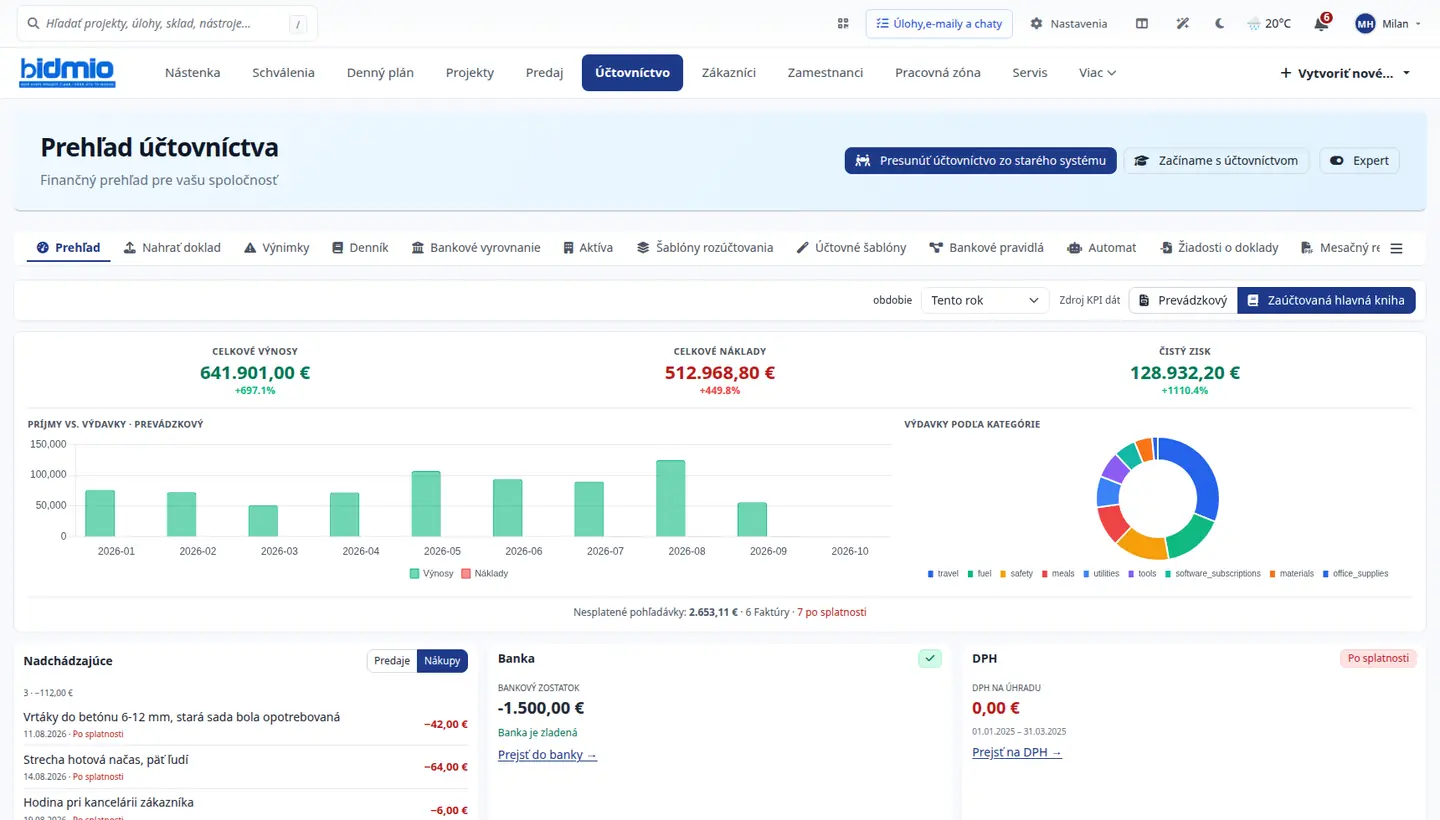Open Vrtáky do betónu 6-12 mm item
The height and width of the screenshot is (820, 1440).
(x=182, y=716)
